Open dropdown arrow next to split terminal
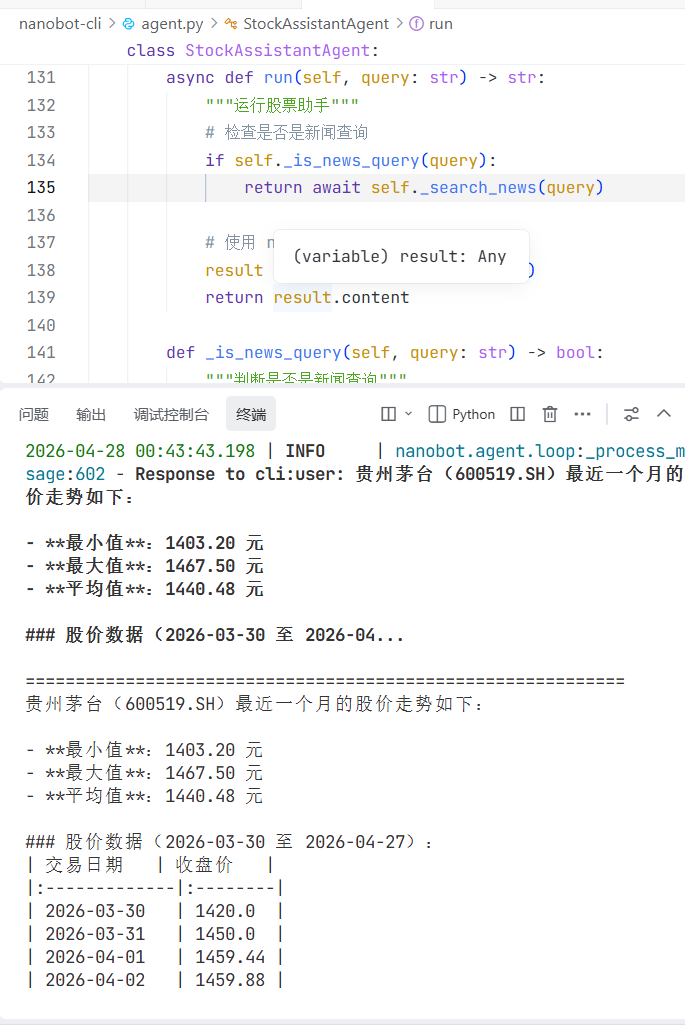The height and width of the screenshot is (1025, 685). (x=409, y=414)
